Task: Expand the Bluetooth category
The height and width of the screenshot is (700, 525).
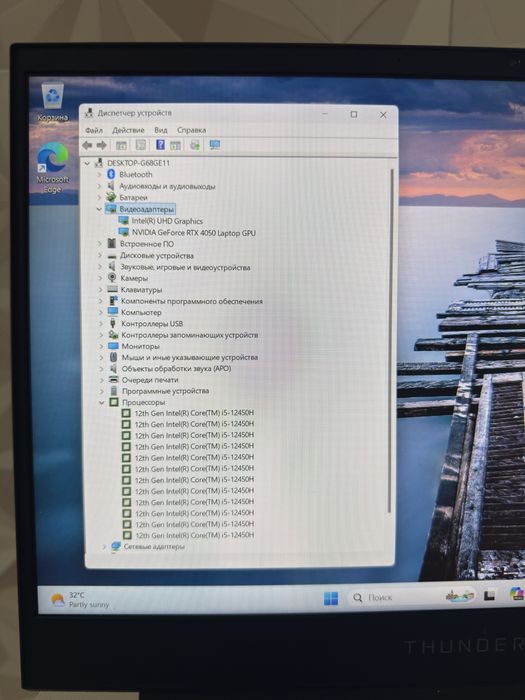Action: (x=100, y=175)
